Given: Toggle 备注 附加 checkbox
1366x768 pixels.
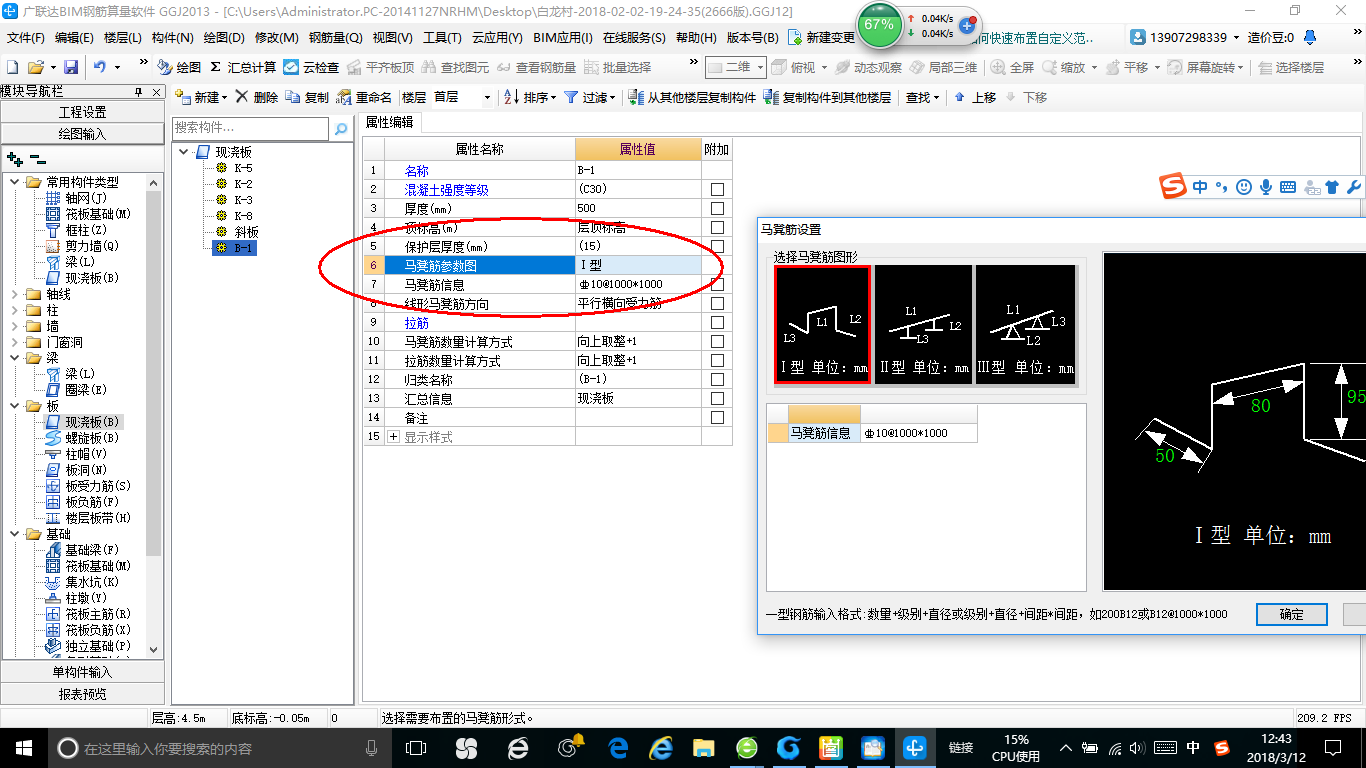Looking at the screenshot, I should tap(717, 417).
